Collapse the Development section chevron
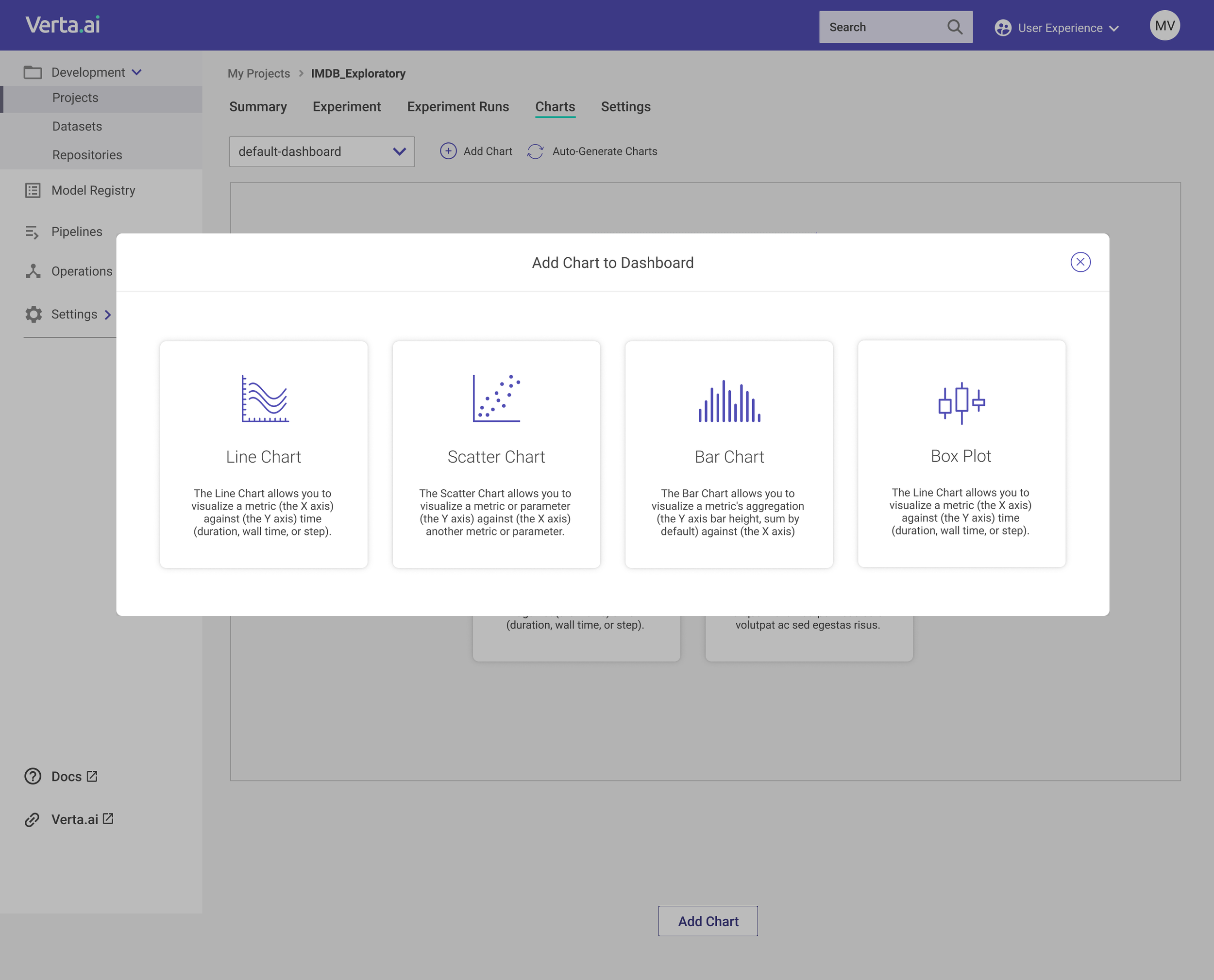Screen dimensions: 1214x980 [136, 72]
